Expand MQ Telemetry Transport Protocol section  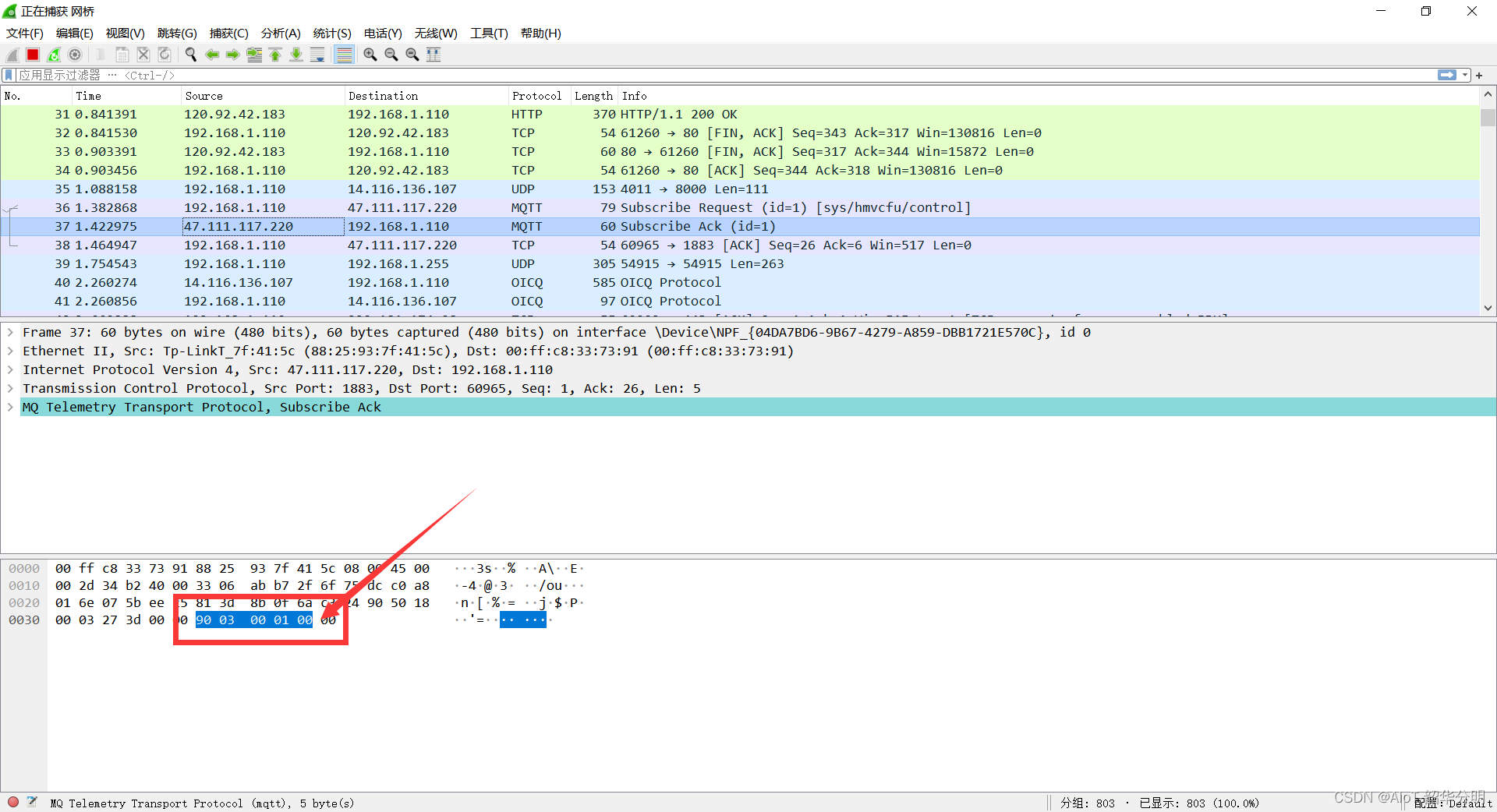click(10, 408)
